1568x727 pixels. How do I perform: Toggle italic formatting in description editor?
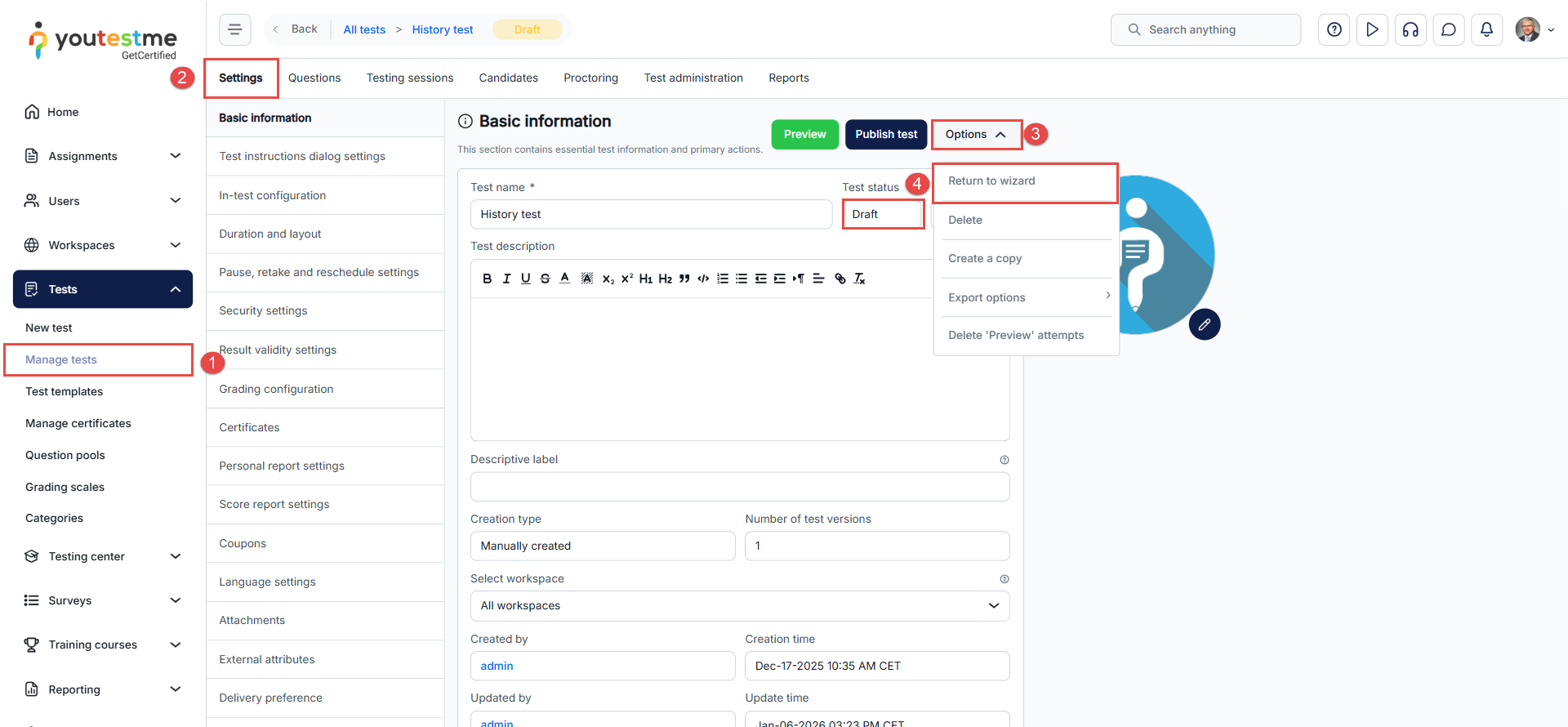[506, 279]
